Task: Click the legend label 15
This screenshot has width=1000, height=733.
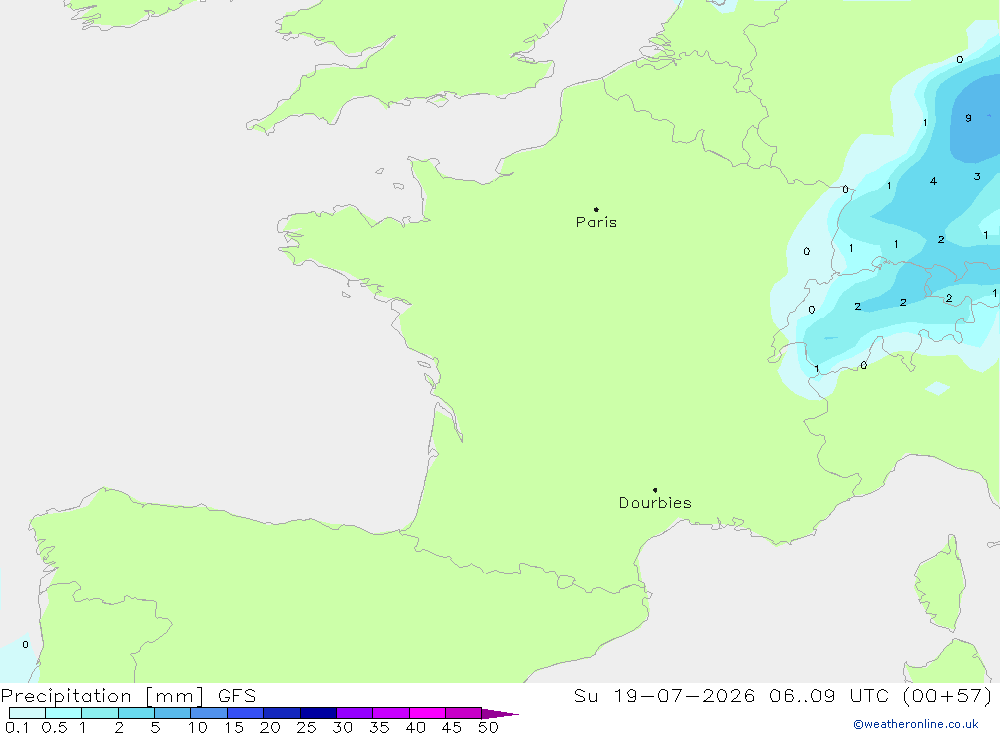Action: pos(234,727)
